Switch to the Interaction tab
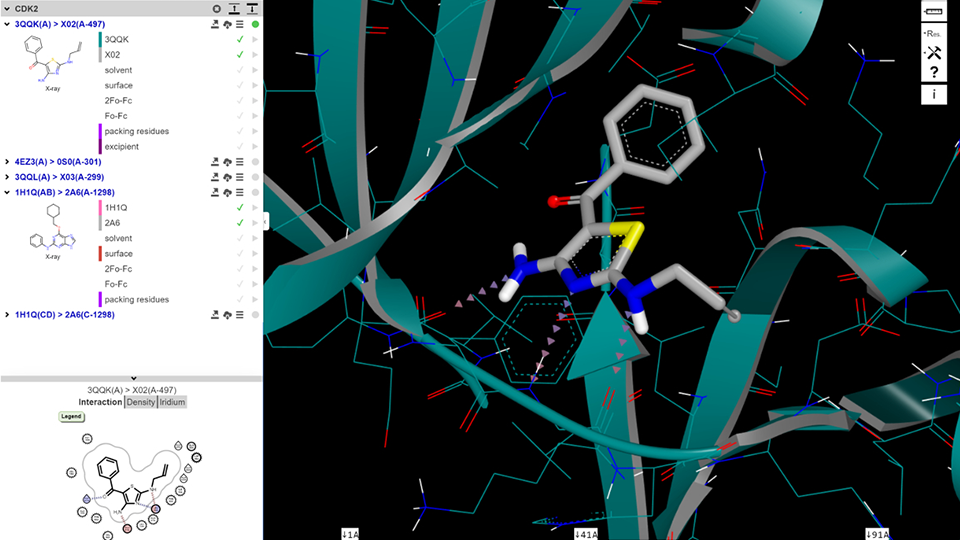Viewport: 960px width, 540px height. (100, 402)
